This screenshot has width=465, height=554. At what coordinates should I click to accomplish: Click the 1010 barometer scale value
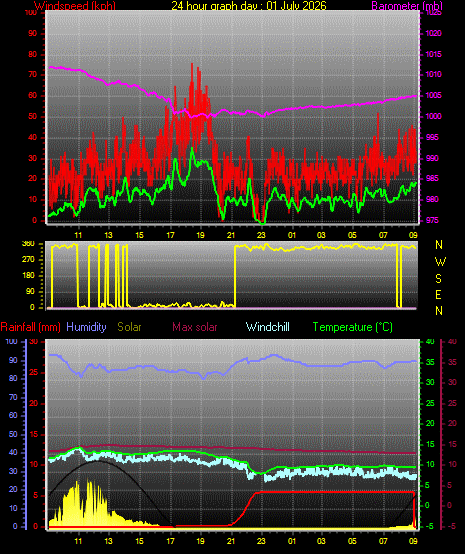pyautogui.click(x=434, y=75)
